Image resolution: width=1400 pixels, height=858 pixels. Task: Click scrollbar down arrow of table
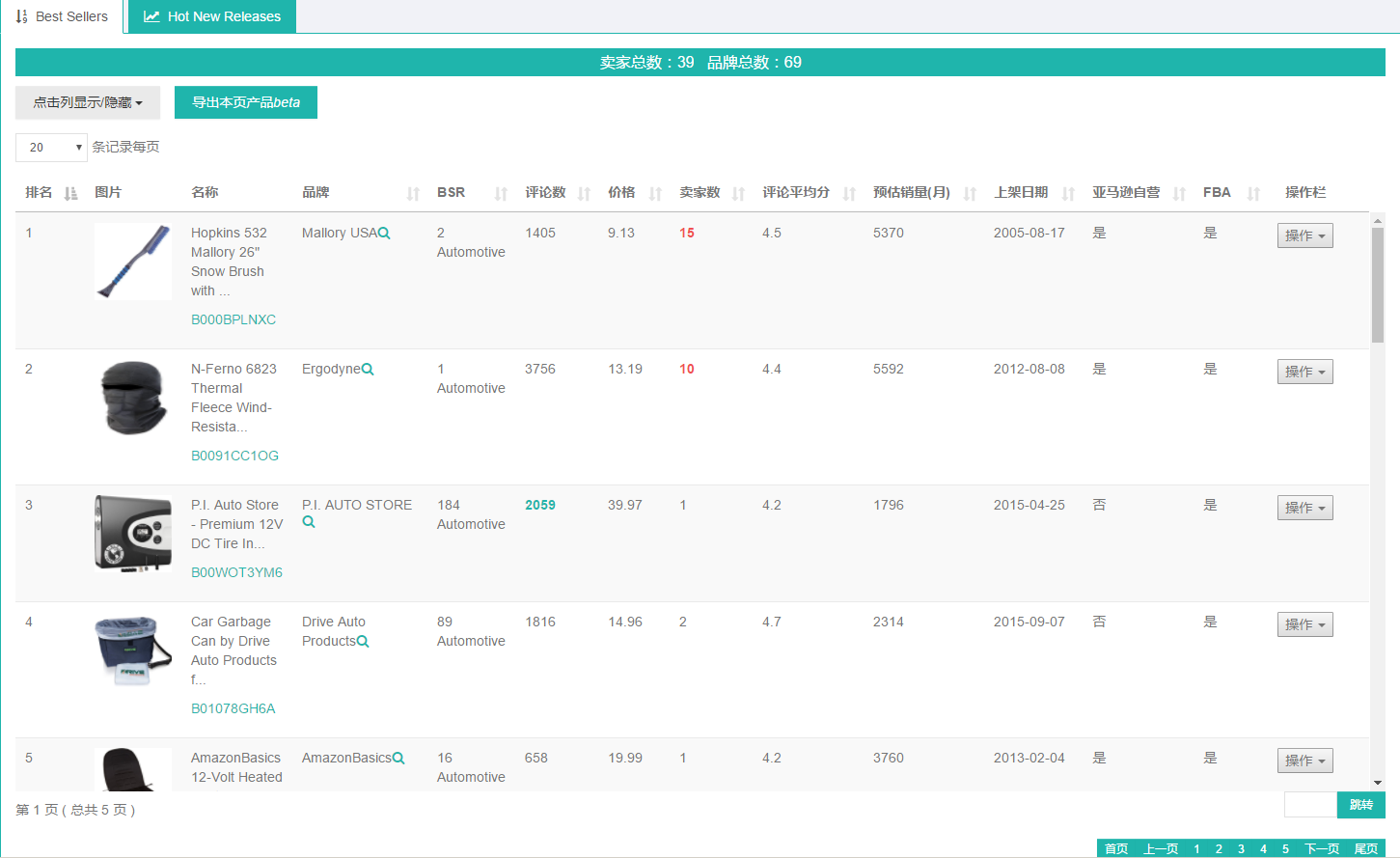point(1378,783)
